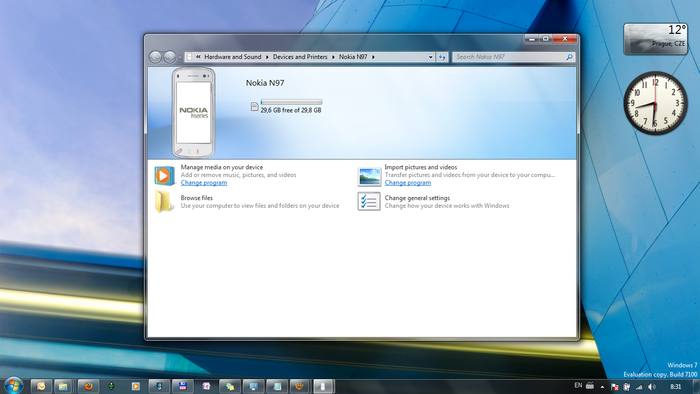The height and width of the screenshot is (394, 700).
Task: Open the Windows Start orb
Action: pyautogui.click(x=13, y=386)
